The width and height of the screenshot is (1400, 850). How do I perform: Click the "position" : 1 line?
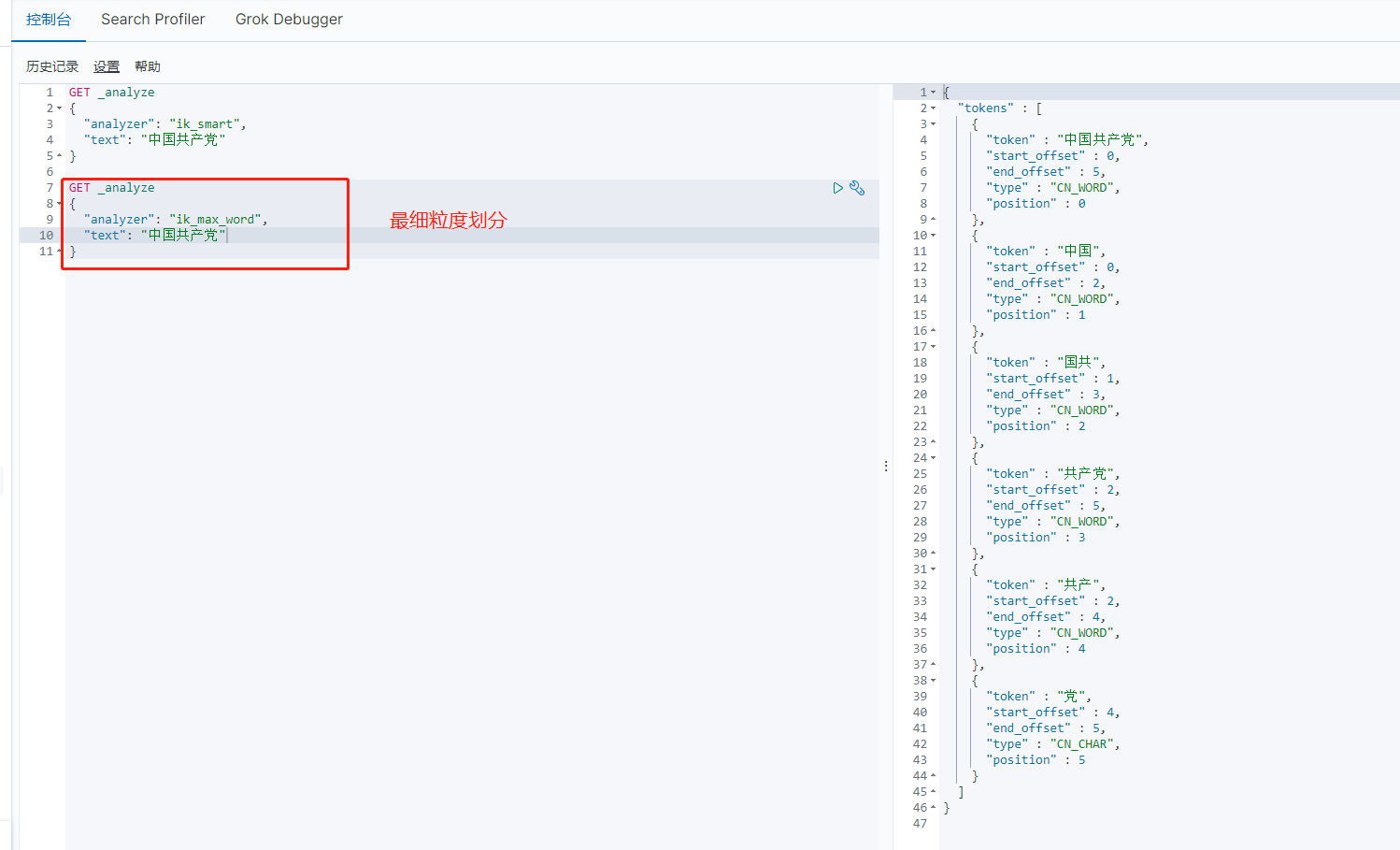1036,315
